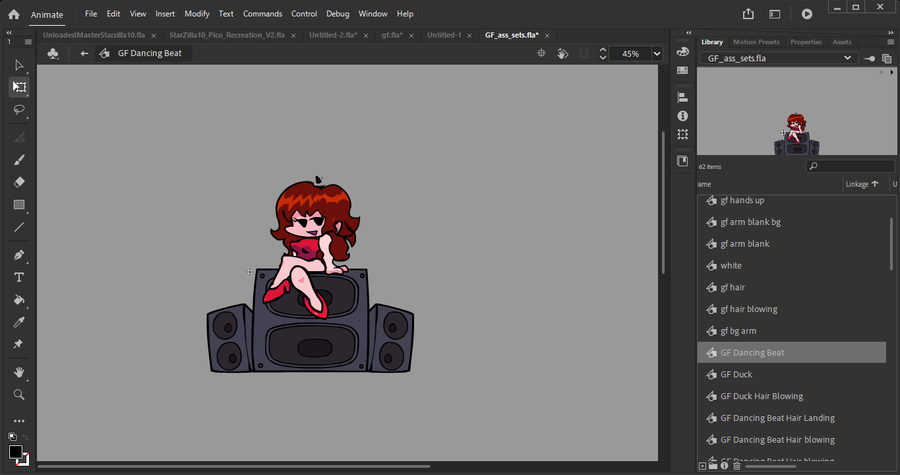The image size is (900, 475).
Task: Open the Modify menu
Action: tap(197, 14)
